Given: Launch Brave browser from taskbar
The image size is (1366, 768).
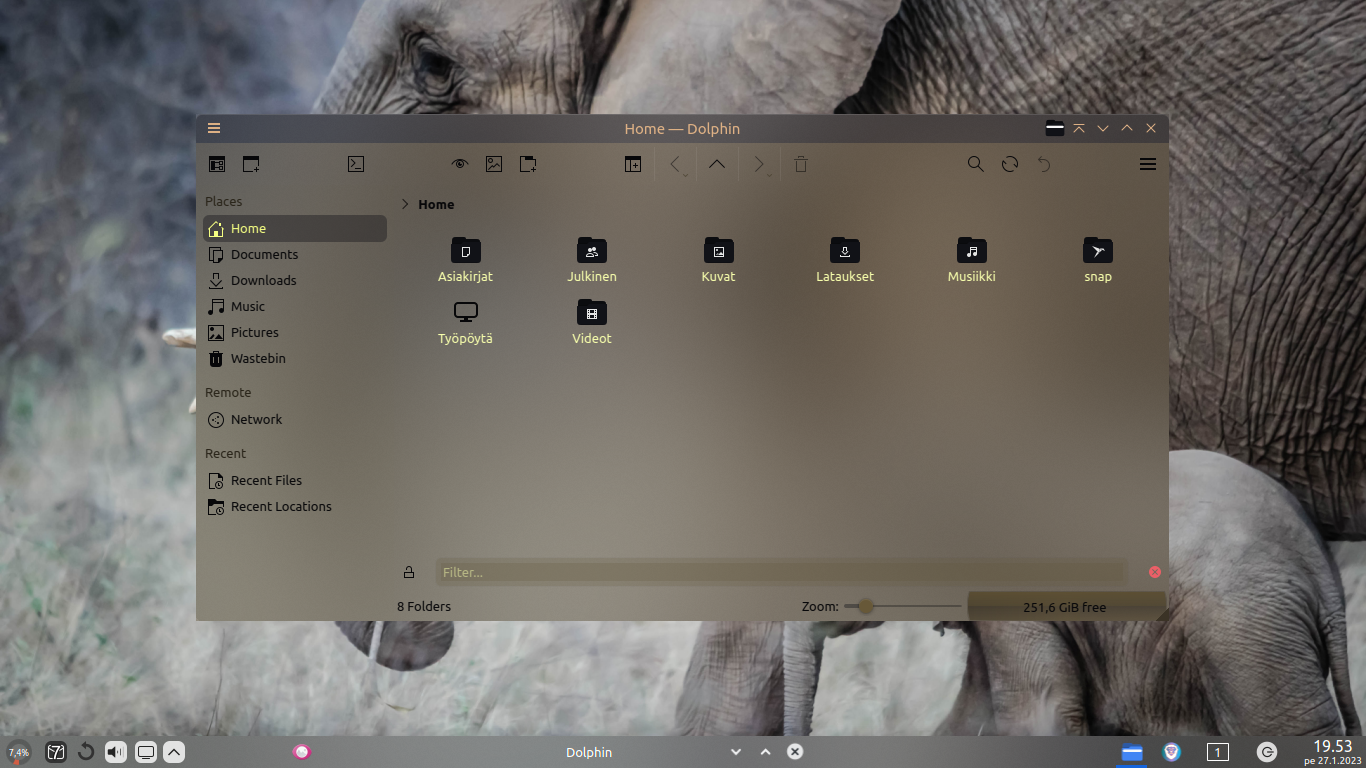Looking at the screenshot, I should pyautogui.click(x=1172, y=752).
